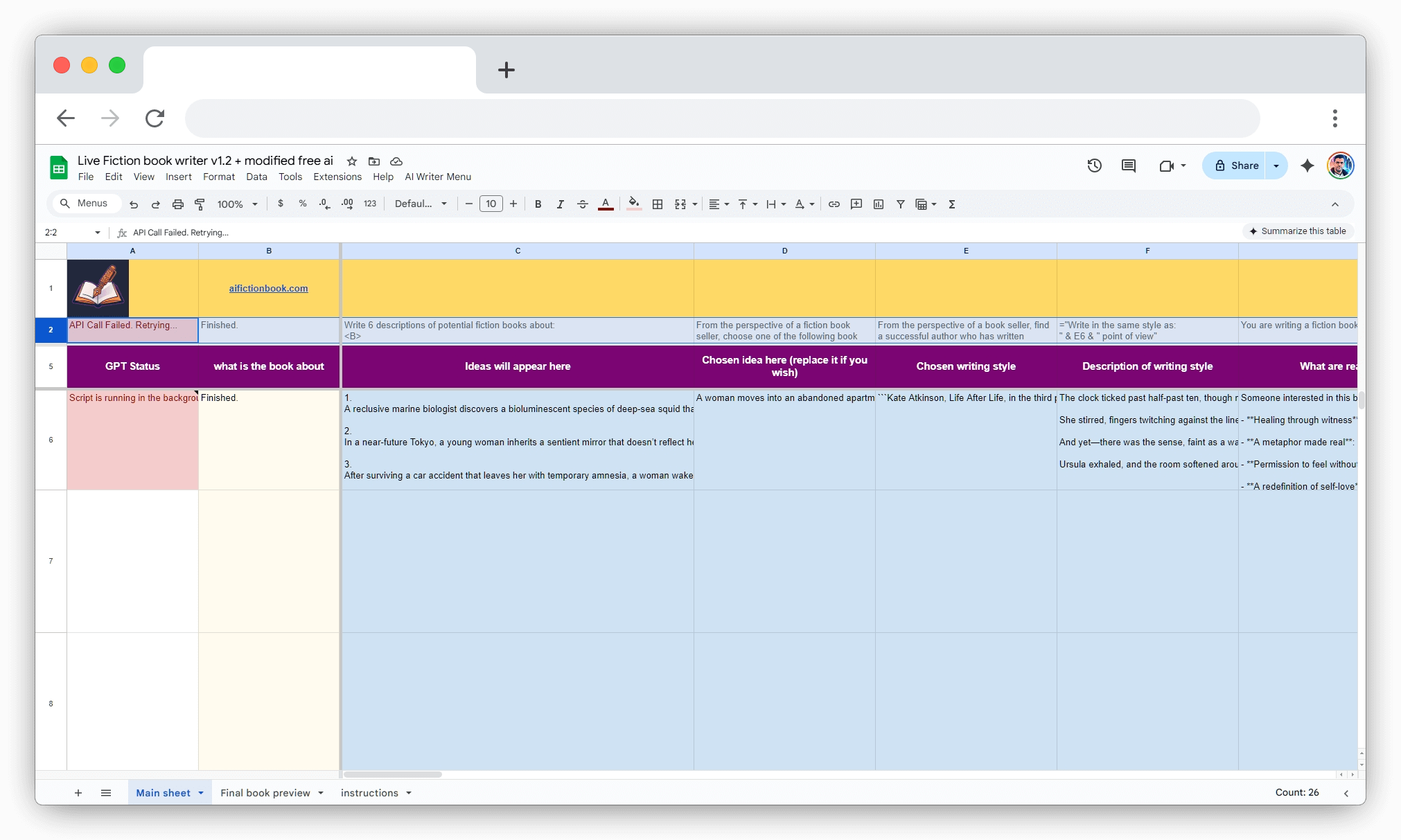Open the functions sigma icon
Screen dimensions: 1401x840
coord(952,204)
